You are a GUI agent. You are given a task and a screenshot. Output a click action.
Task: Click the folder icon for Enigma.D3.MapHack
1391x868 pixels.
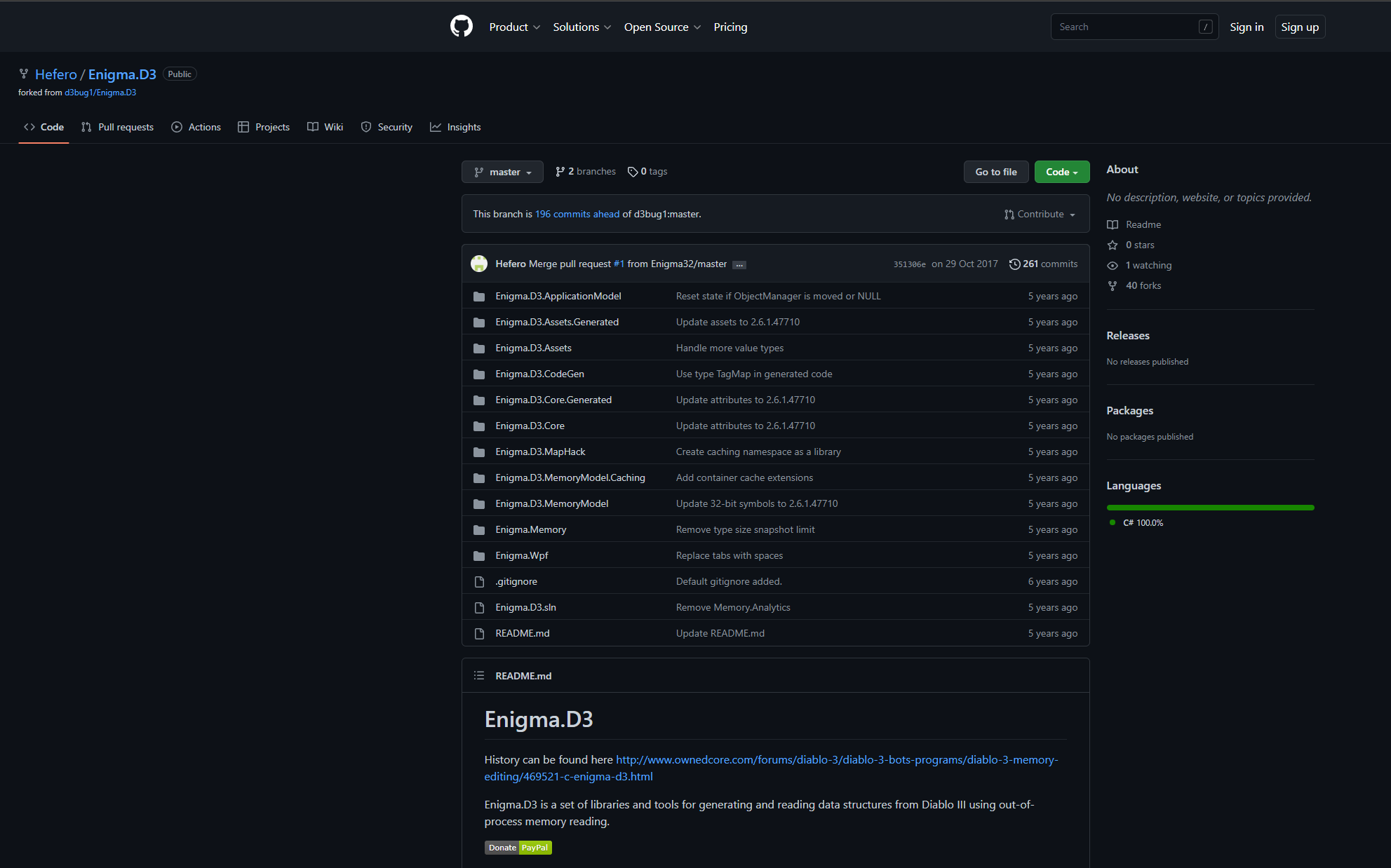coord(479,452)
